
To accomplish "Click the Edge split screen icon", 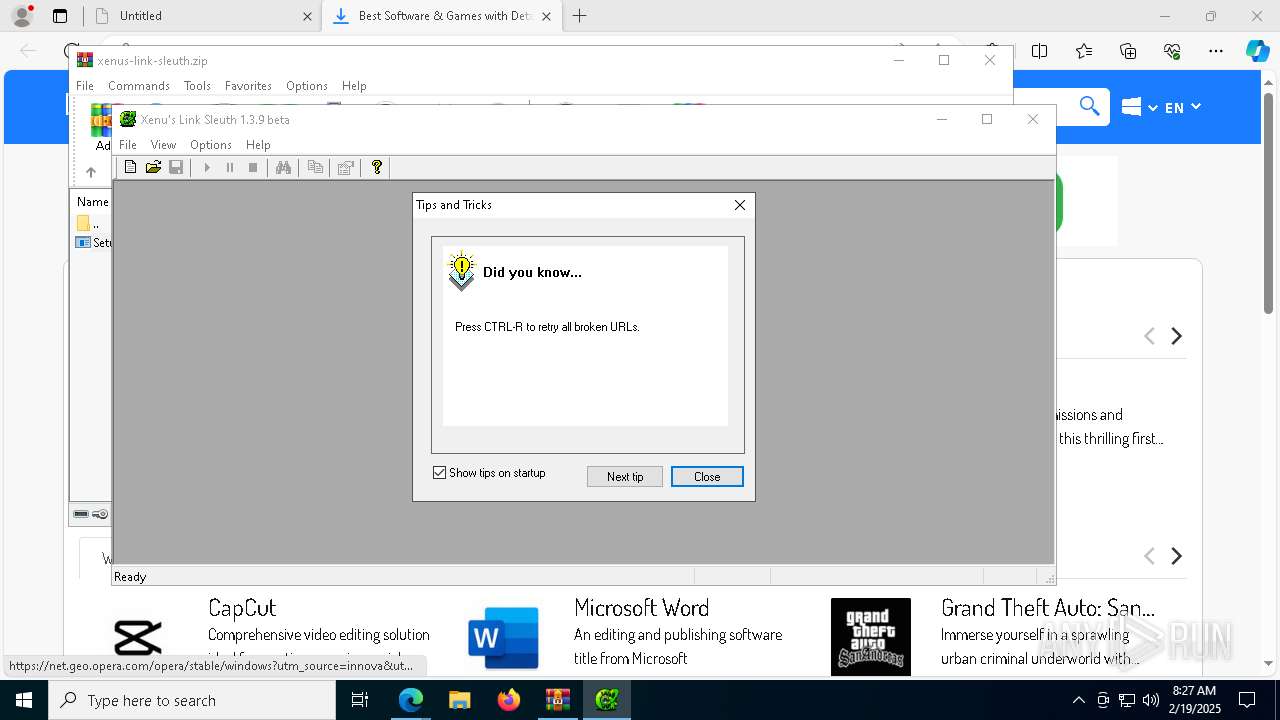I will click(x=1040, y=51).
